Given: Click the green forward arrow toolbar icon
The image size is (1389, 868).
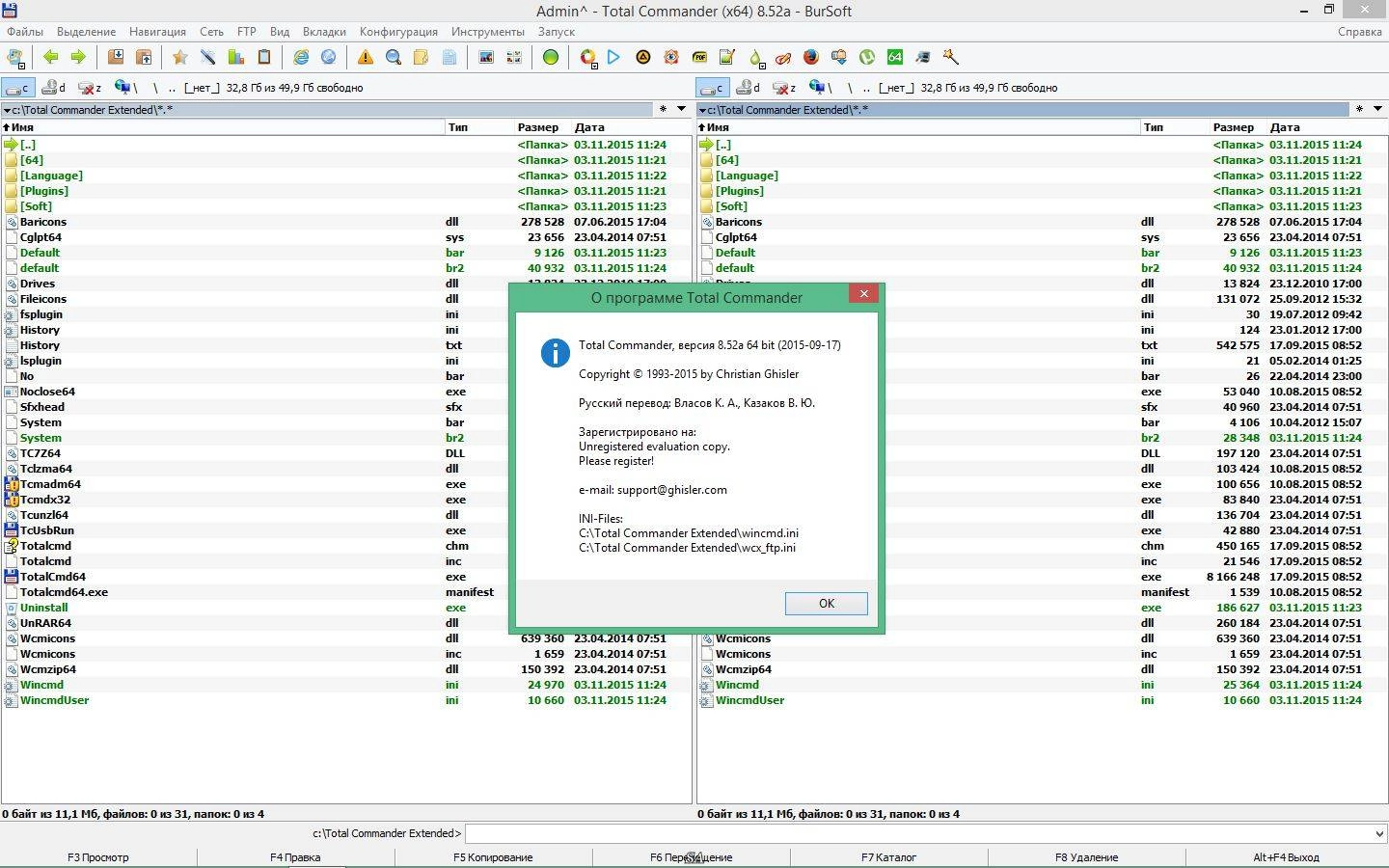Looking at the screenshot, I should click(x=78, y=58).
